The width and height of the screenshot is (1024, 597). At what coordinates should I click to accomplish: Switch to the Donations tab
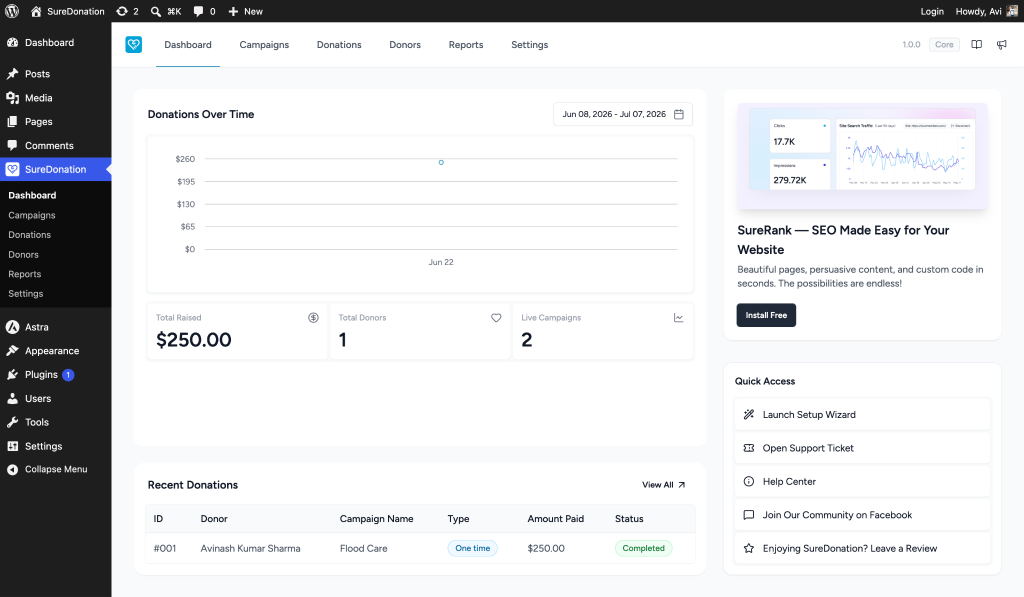tap(339, 44)
